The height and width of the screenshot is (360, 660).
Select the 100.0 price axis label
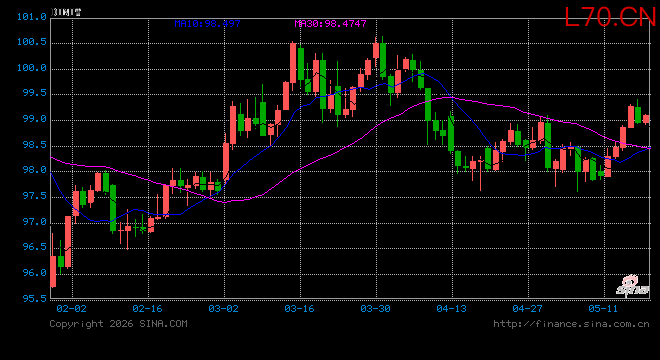[32, 68]
